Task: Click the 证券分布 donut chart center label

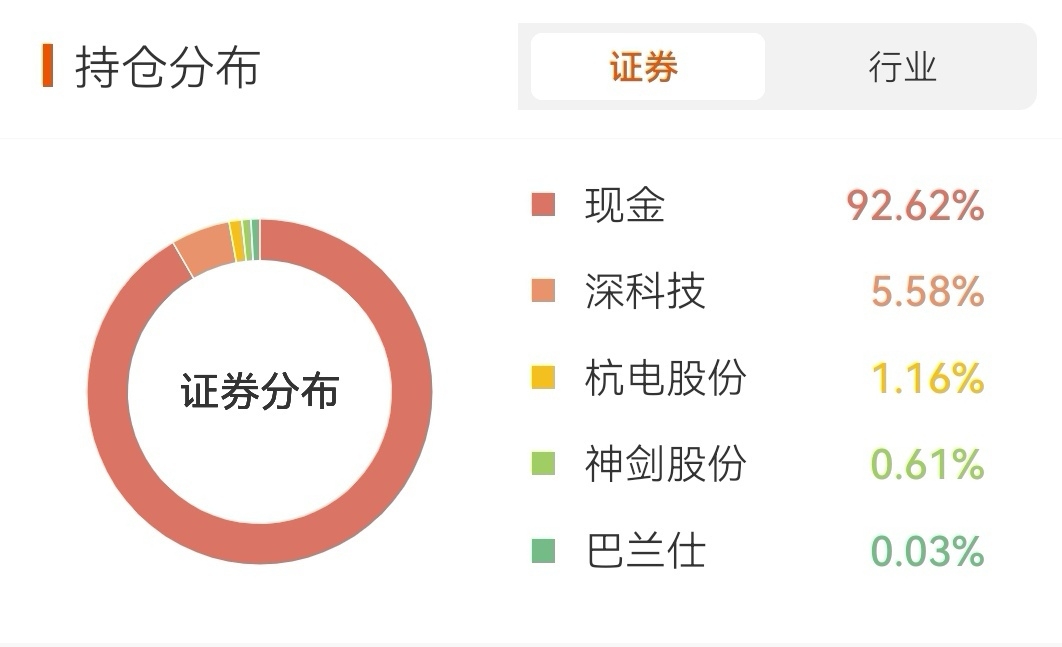Action: (x=259, y=391)
